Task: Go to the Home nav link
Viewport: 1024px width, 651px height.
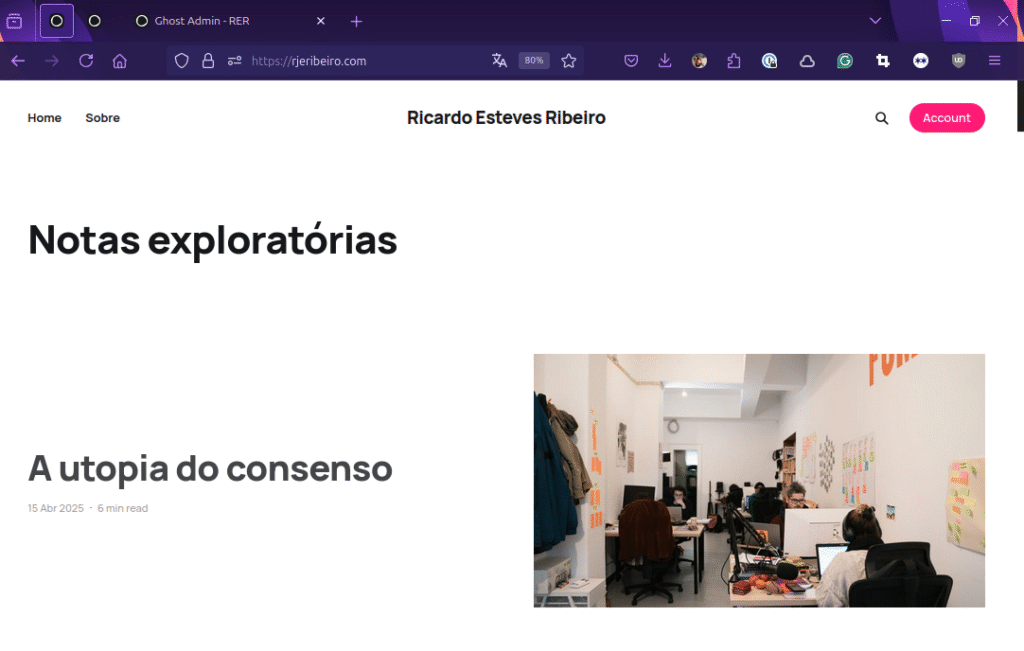Action: [44, 118]
